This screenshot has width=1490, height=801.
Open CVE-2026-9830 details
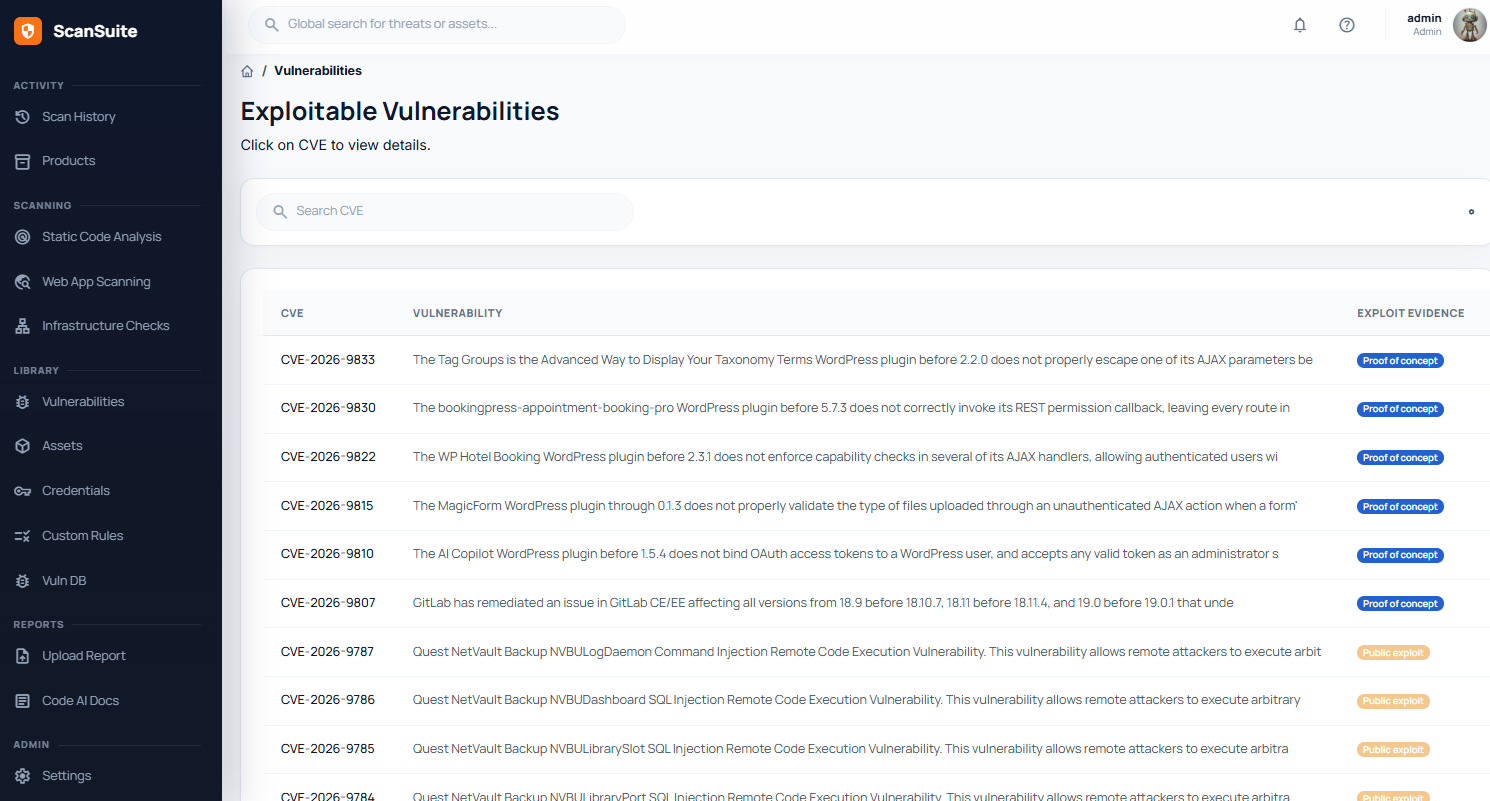tap(328, 408)
